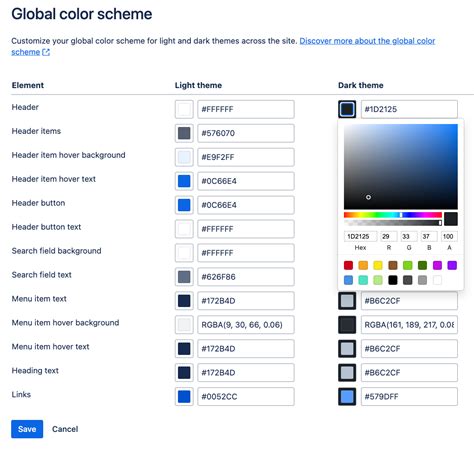Open Header items light theme swatch
Image resolution: width=474 pixels, height=449 pixels.
pyautogui.click(x=184, y=133)
